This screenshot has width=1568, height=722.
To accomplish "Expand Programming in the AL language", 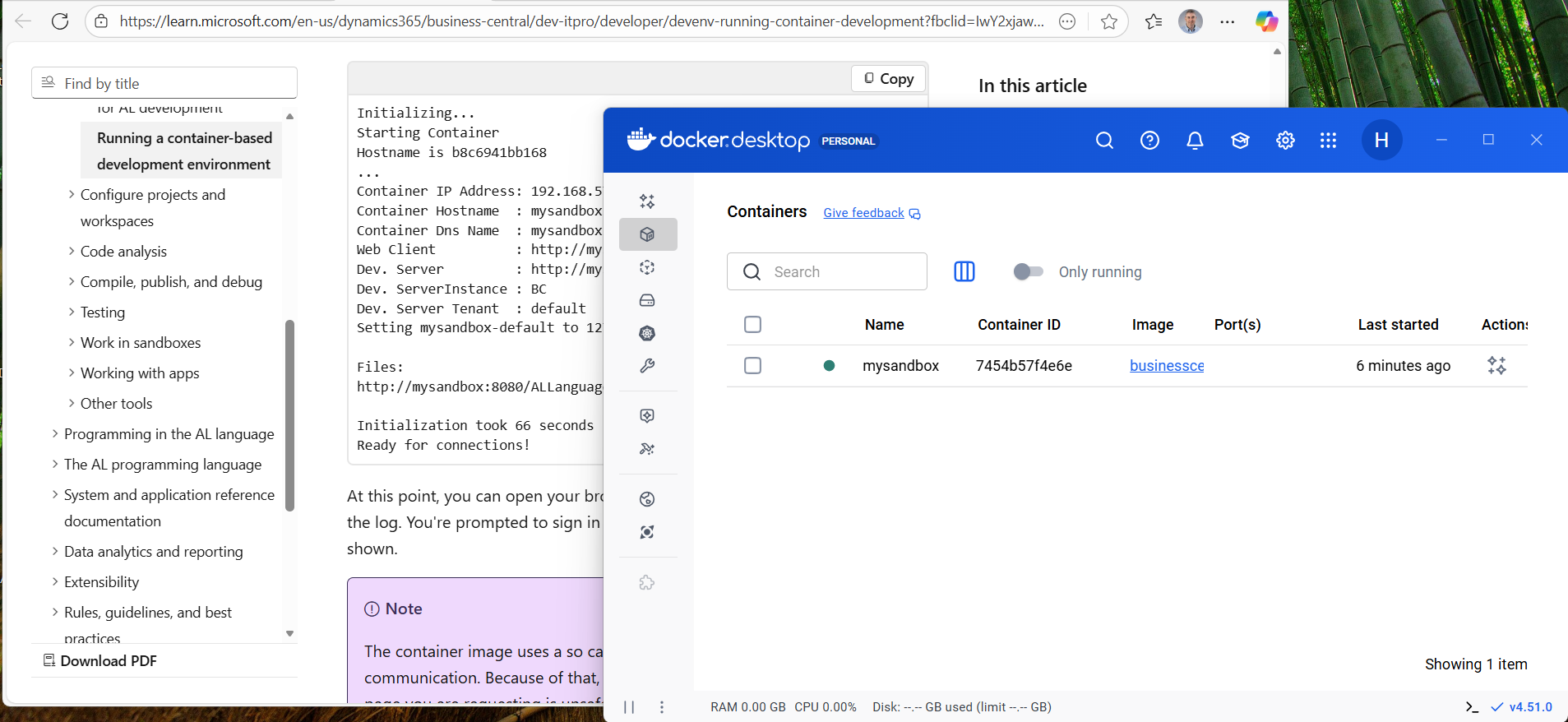I will point(55,433).
